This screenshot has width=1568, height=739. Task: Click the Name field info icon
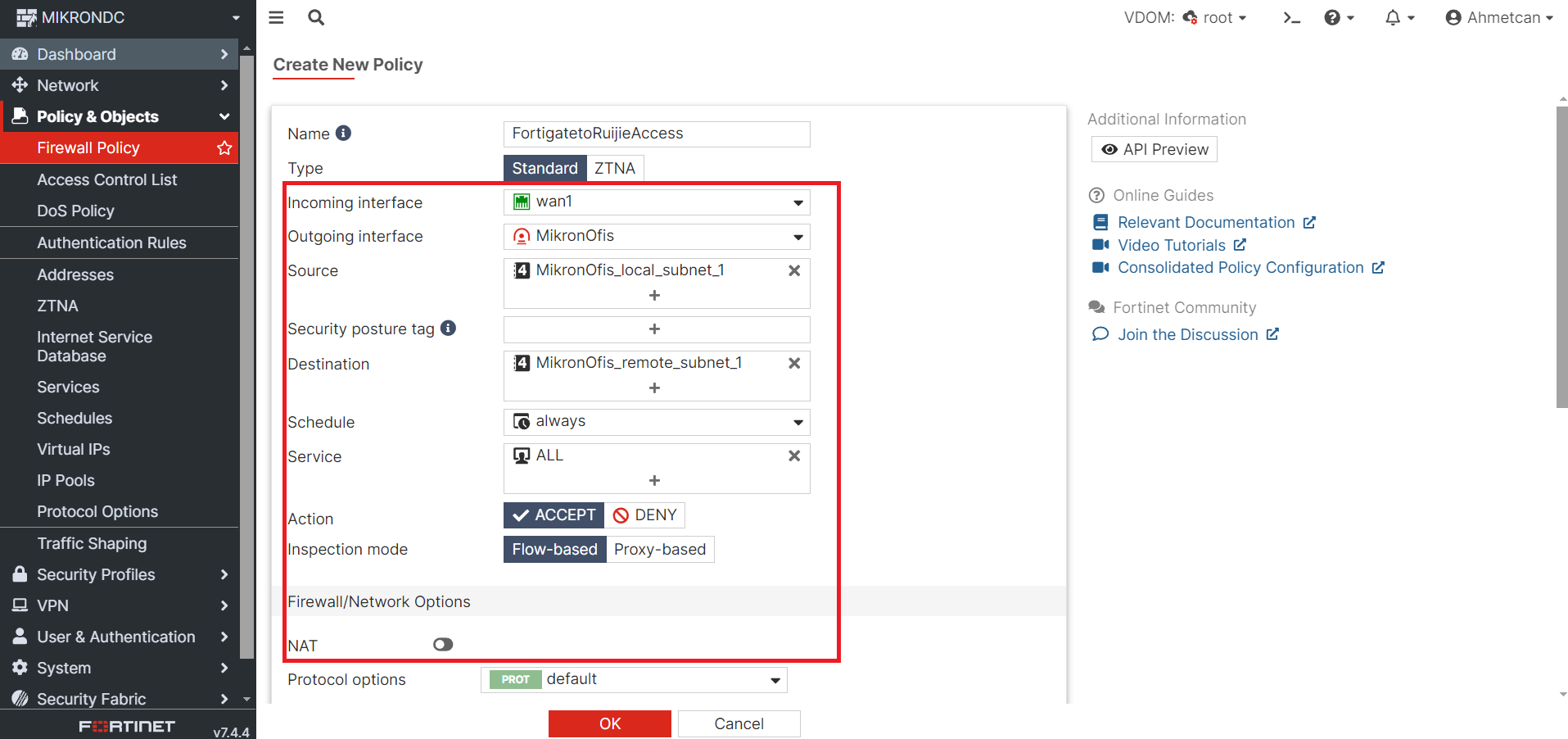(344, 133)
